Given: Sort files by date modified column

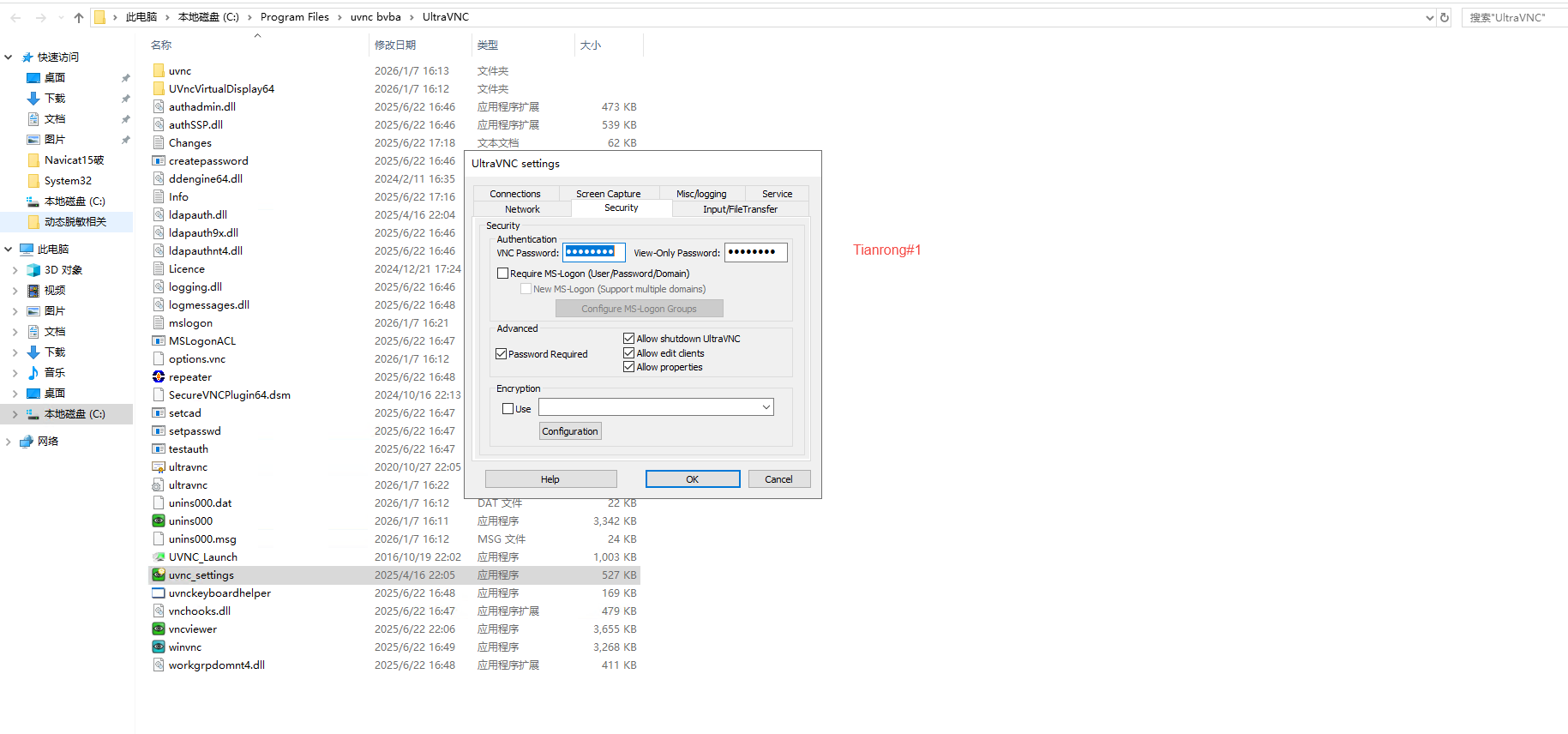Looking at the screenshot, I should point(395,45).
